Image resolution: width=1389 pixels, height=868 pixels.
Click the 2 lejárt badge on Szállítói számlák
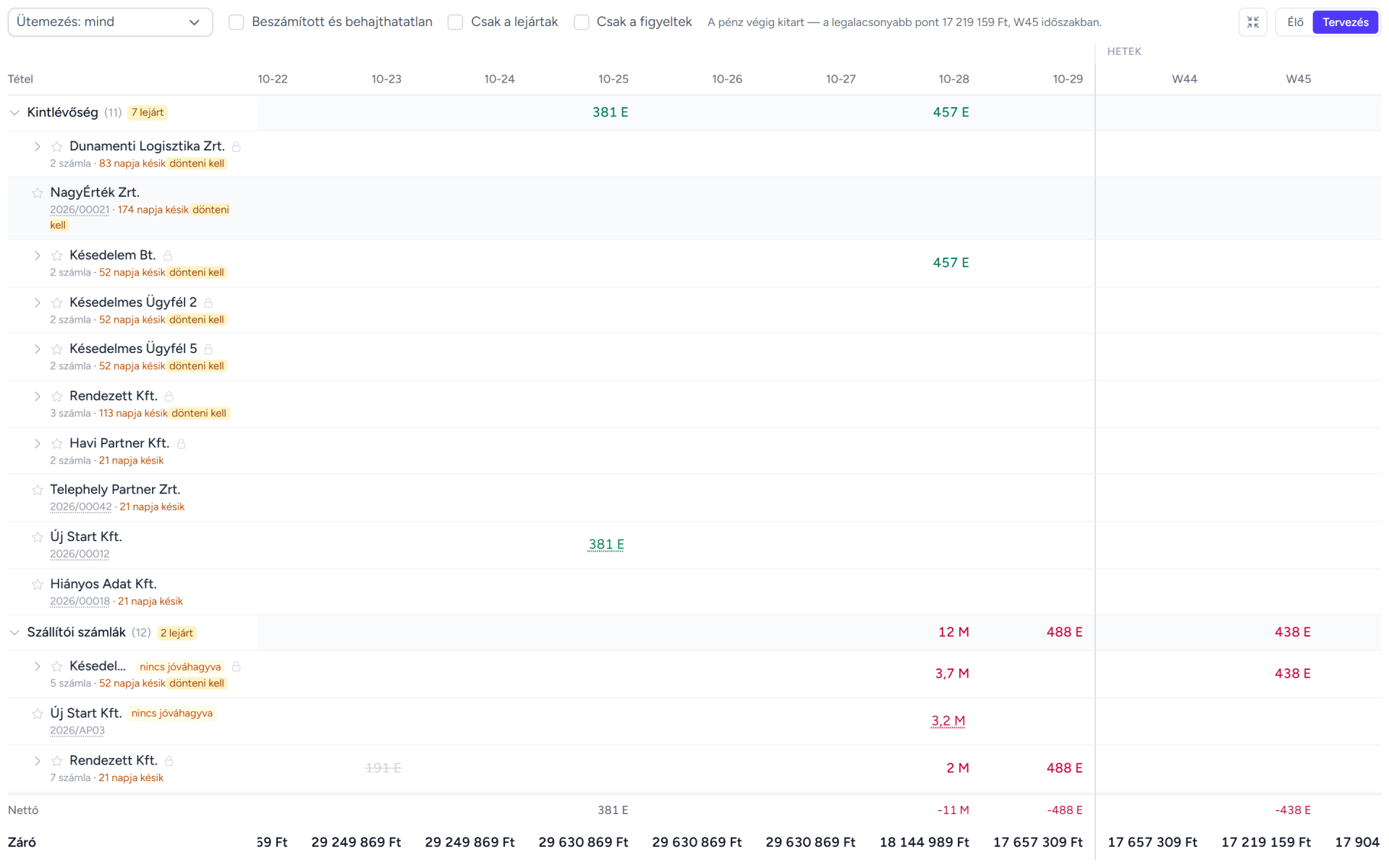click(177, 633)
